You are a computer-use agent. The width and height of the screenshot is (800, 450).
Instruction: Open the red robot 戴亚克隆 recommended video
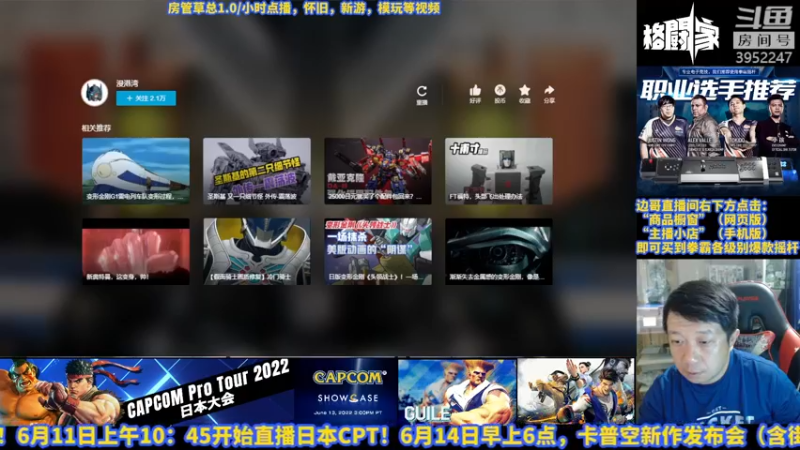tap(378, 171)
